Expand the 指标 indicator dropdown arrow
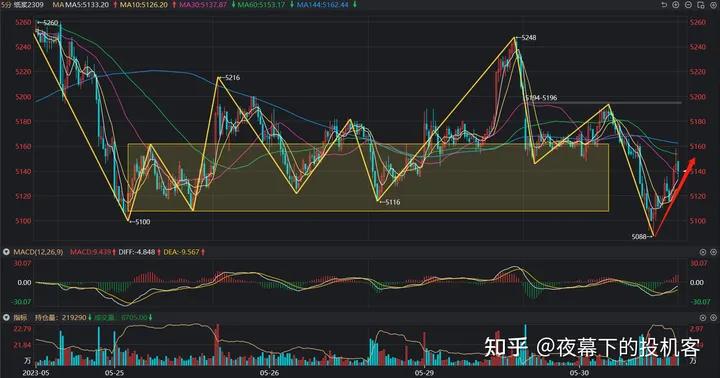Viewport: 720px width, 378px height. click(x=6, y=317)
